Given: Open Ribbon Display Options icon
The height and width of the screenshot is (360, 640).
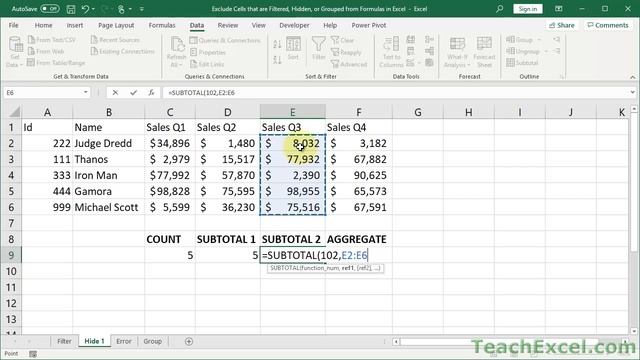Looking at the screenshot, I should pos(559,9).
